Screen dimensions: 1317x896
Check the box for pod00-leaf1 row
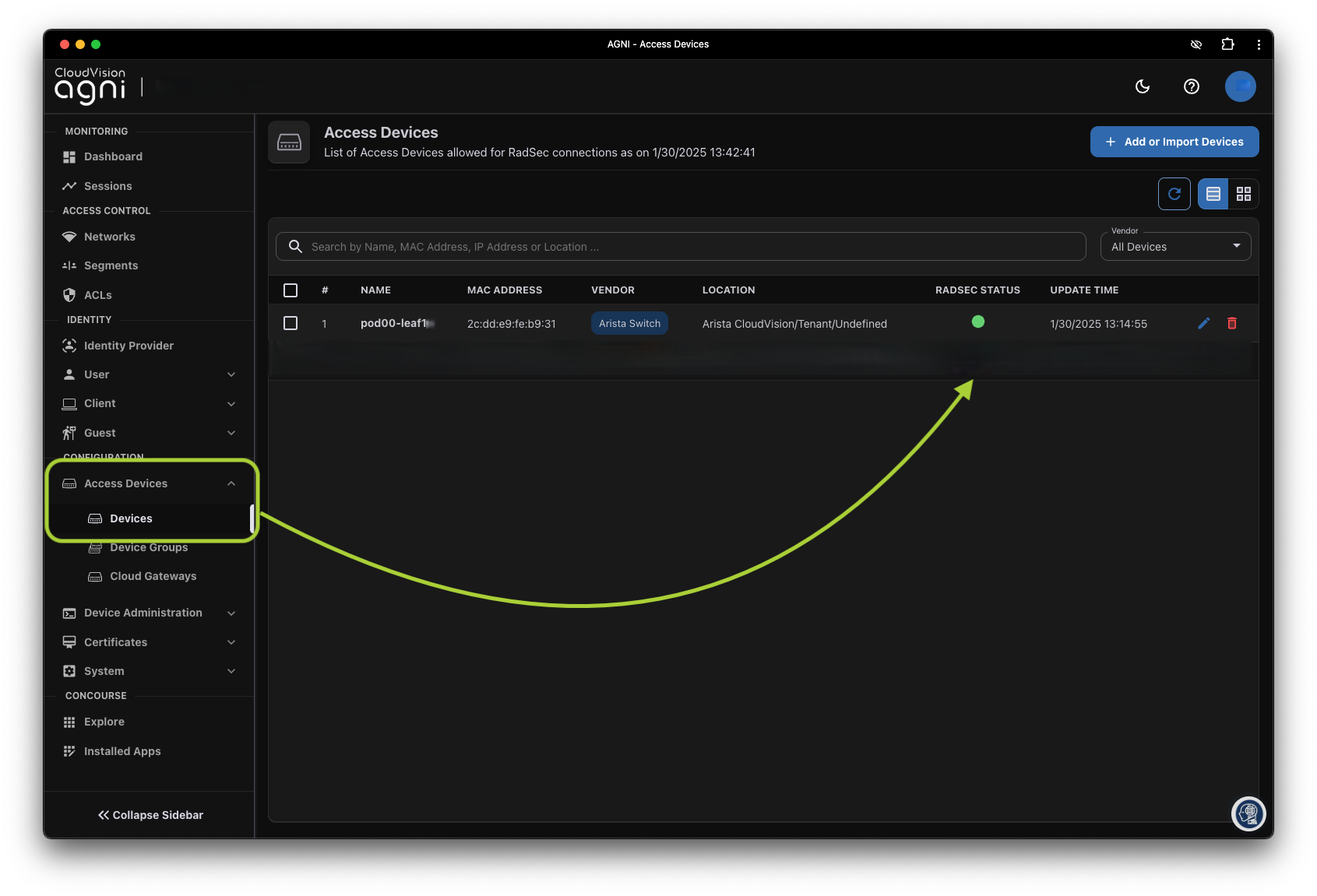pyautogui.click(x=291, y=323)
